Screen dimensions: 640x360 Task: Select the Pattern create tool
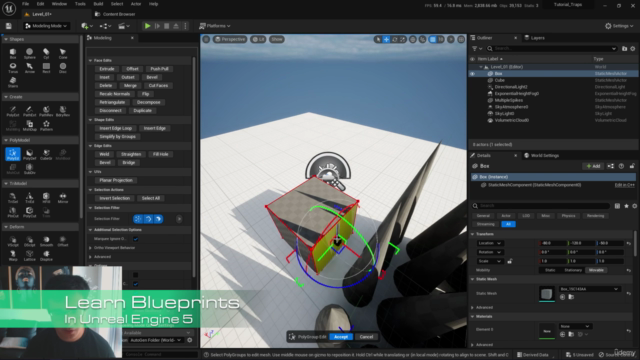tap(46, 125)
